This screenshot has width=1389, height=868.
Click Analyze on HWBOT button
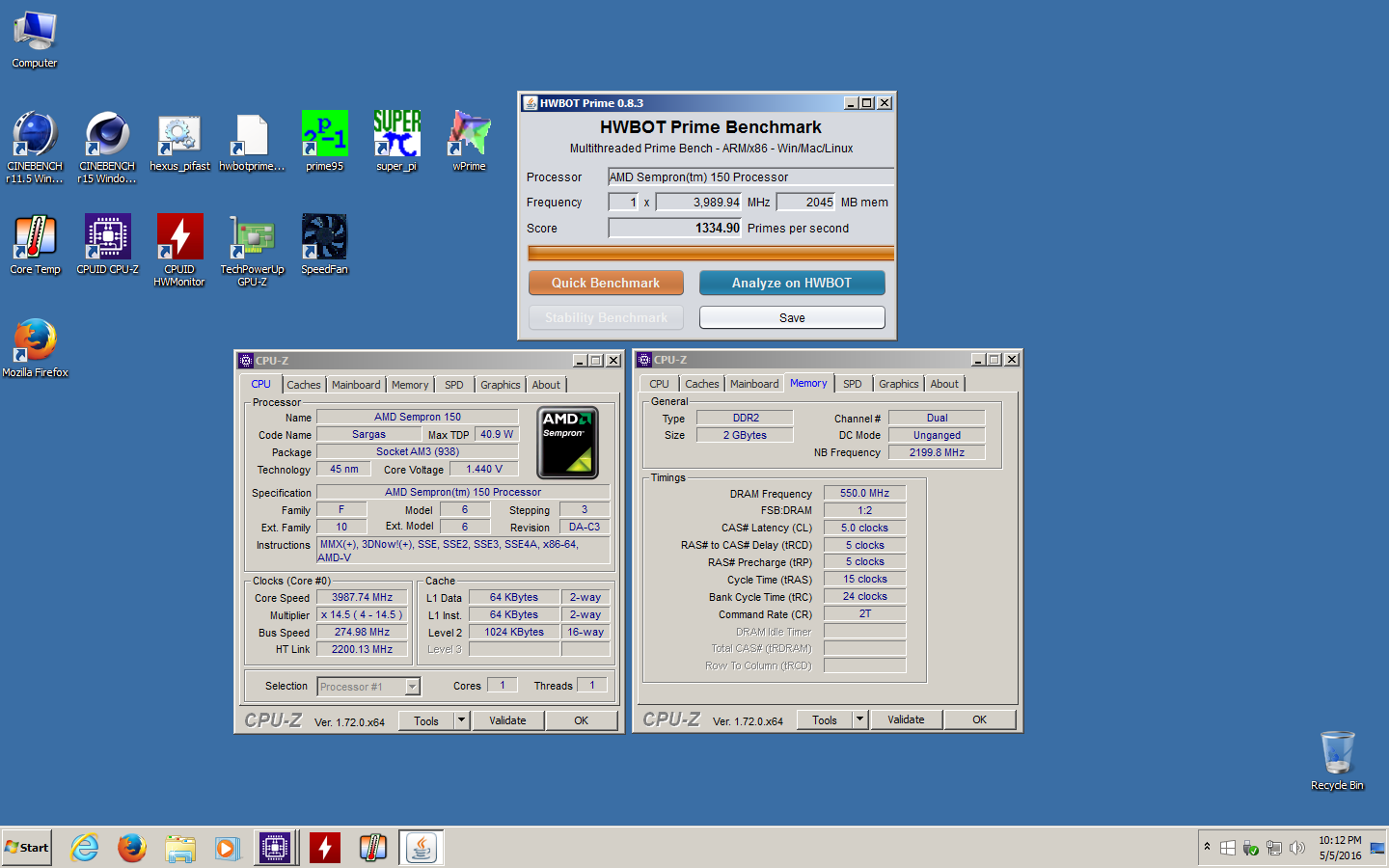(x=792, y=283)
